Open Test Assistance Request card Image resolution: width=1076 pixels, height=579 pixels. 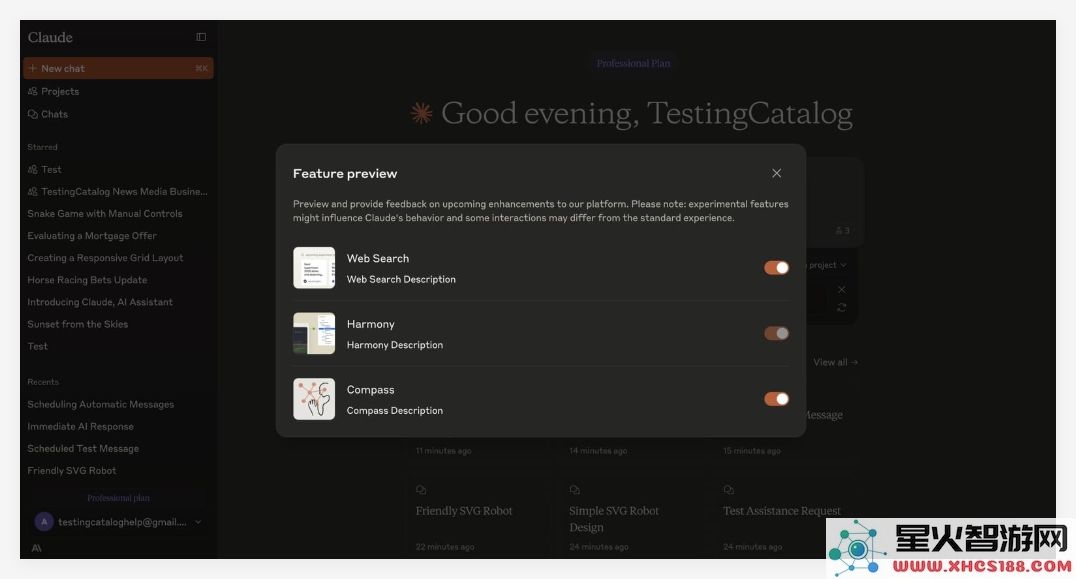(x=784, y=517)
